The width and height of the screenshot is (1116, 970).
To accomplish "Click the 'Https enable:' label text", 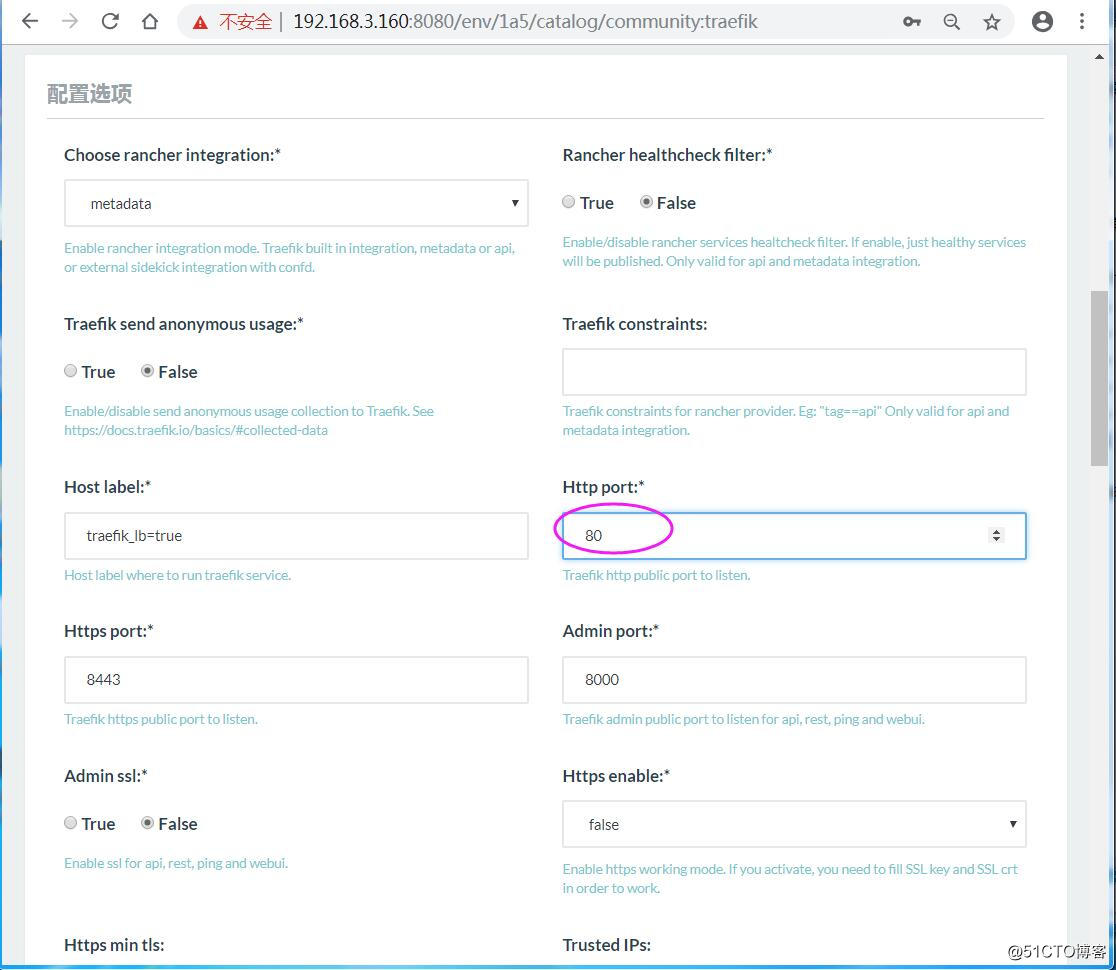I will [616, 776].
